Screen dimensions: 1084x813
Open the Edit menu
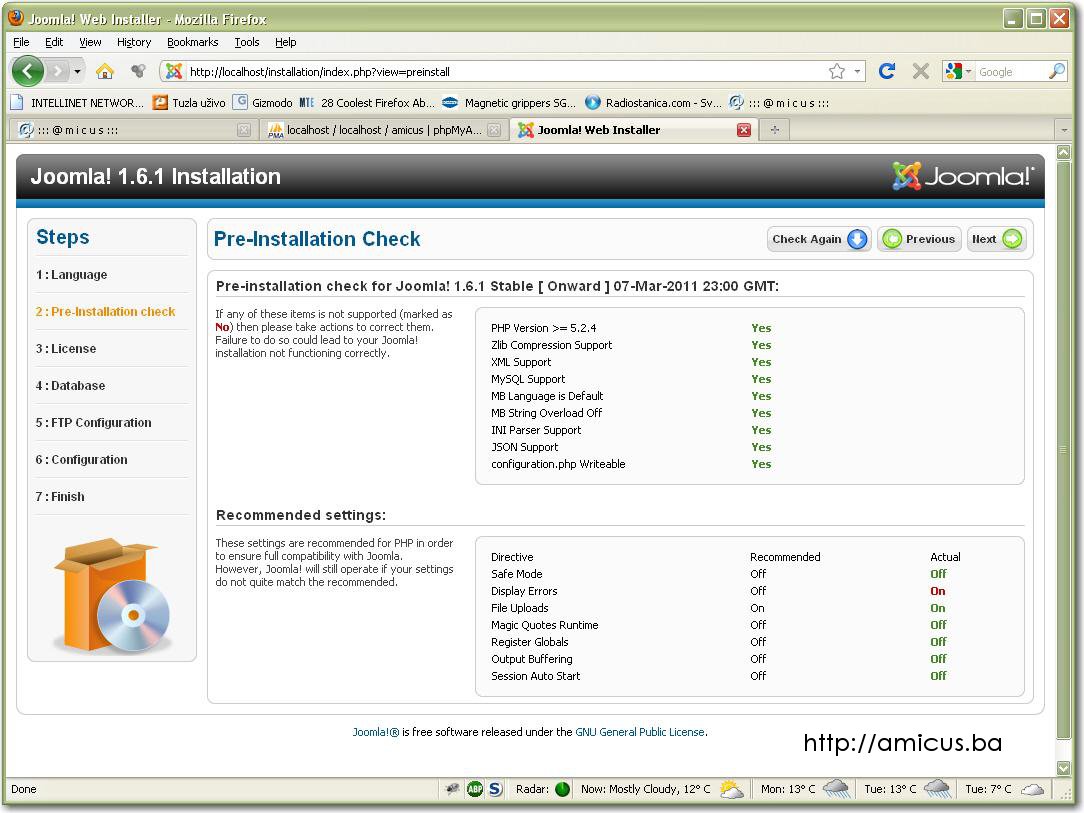click(54, 42)
